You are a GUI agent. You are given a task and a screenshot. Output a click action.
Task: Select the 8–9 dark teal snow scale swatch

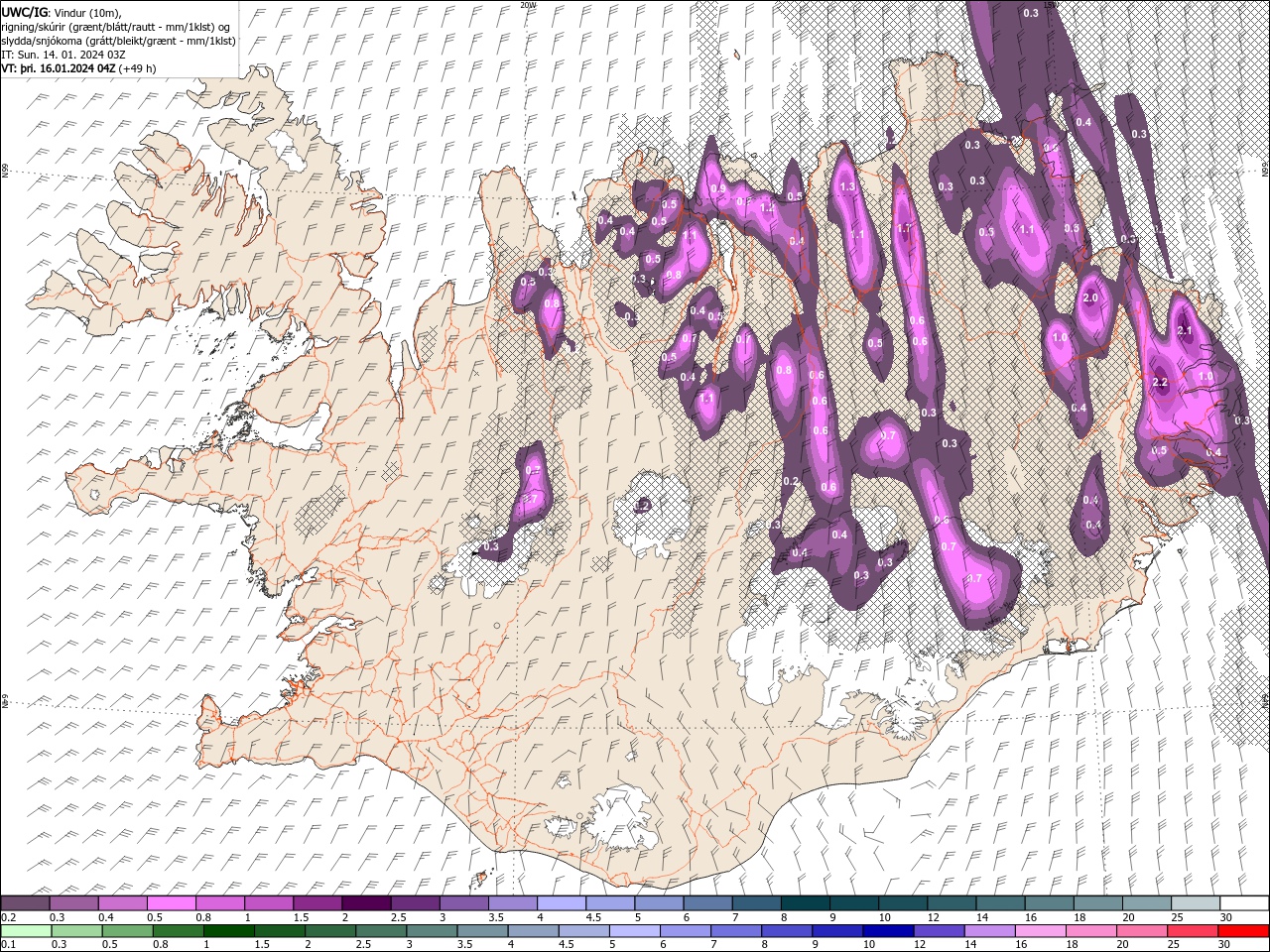[806, 903]
